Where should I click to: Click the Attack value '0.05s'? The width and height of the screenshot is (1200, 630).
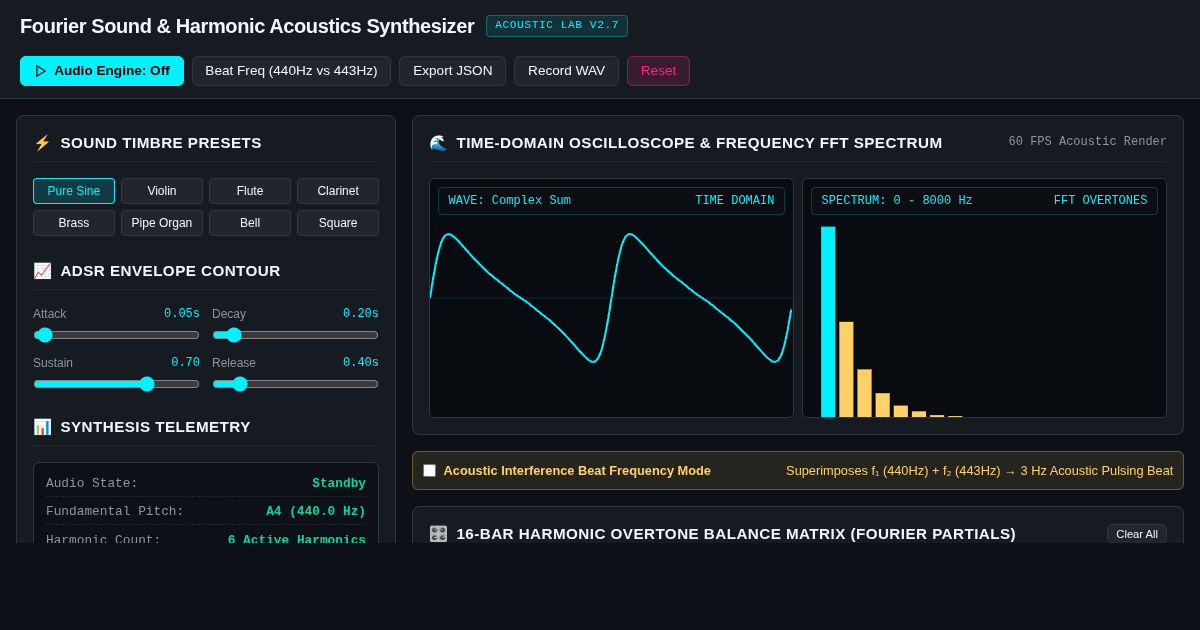pos(182,314)
